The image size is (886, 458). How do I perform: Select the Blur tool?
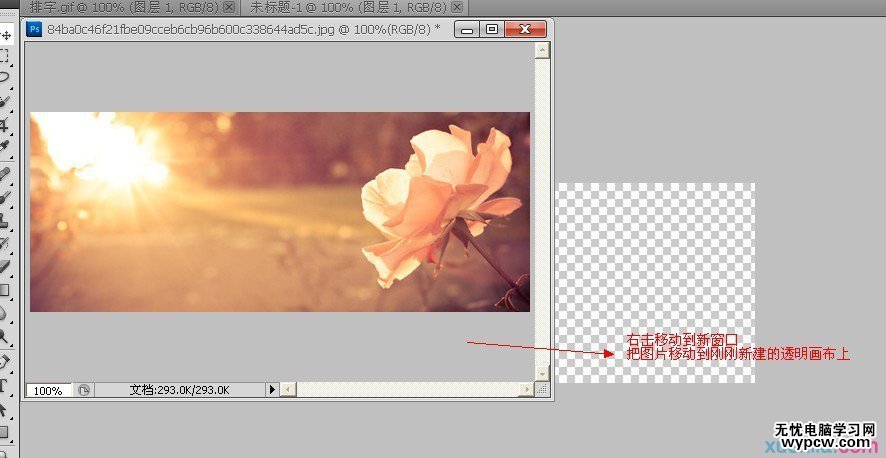click(5, 313)
